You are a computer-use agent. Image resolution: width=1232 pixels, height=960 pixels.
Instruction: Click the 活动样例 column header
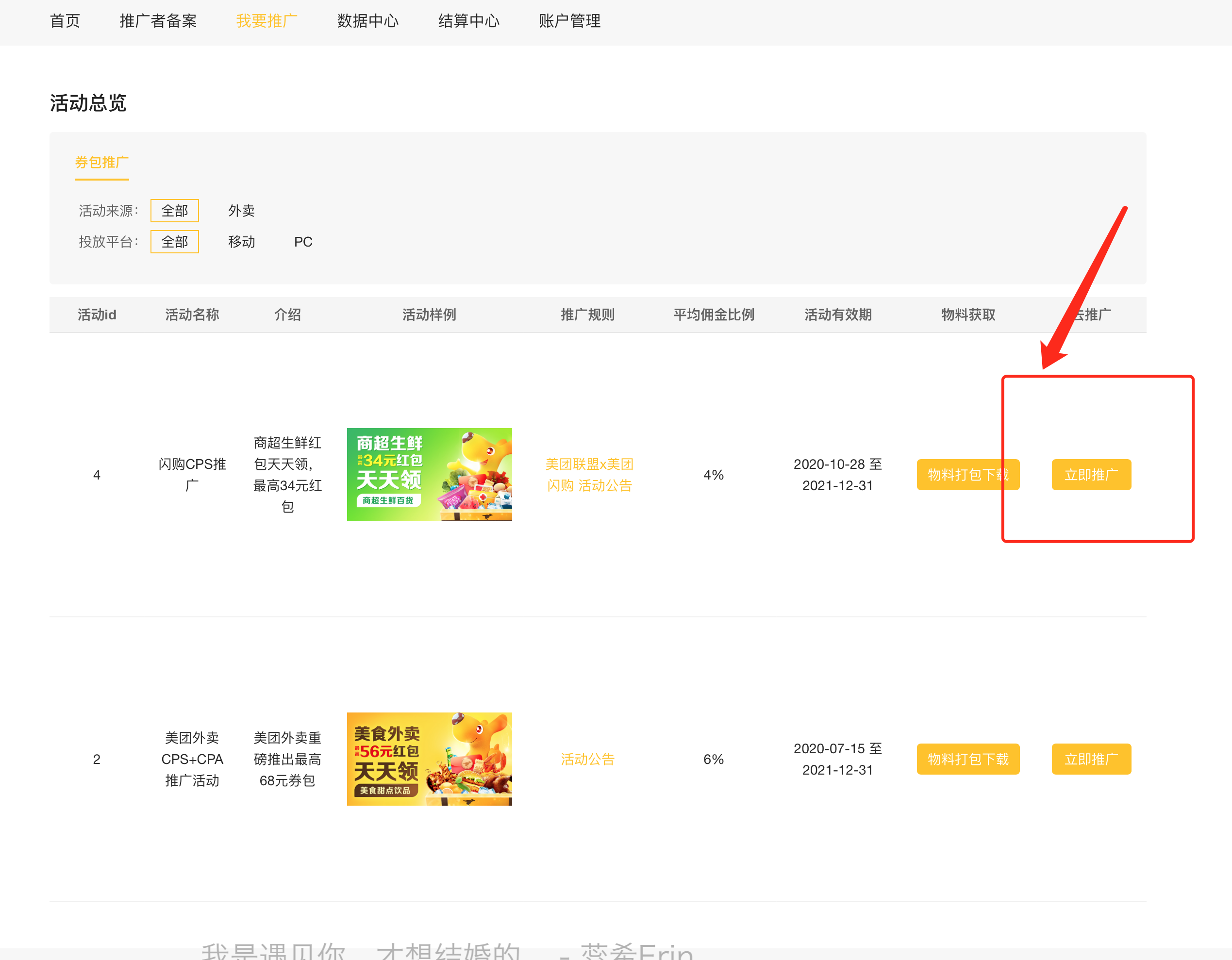429,314
